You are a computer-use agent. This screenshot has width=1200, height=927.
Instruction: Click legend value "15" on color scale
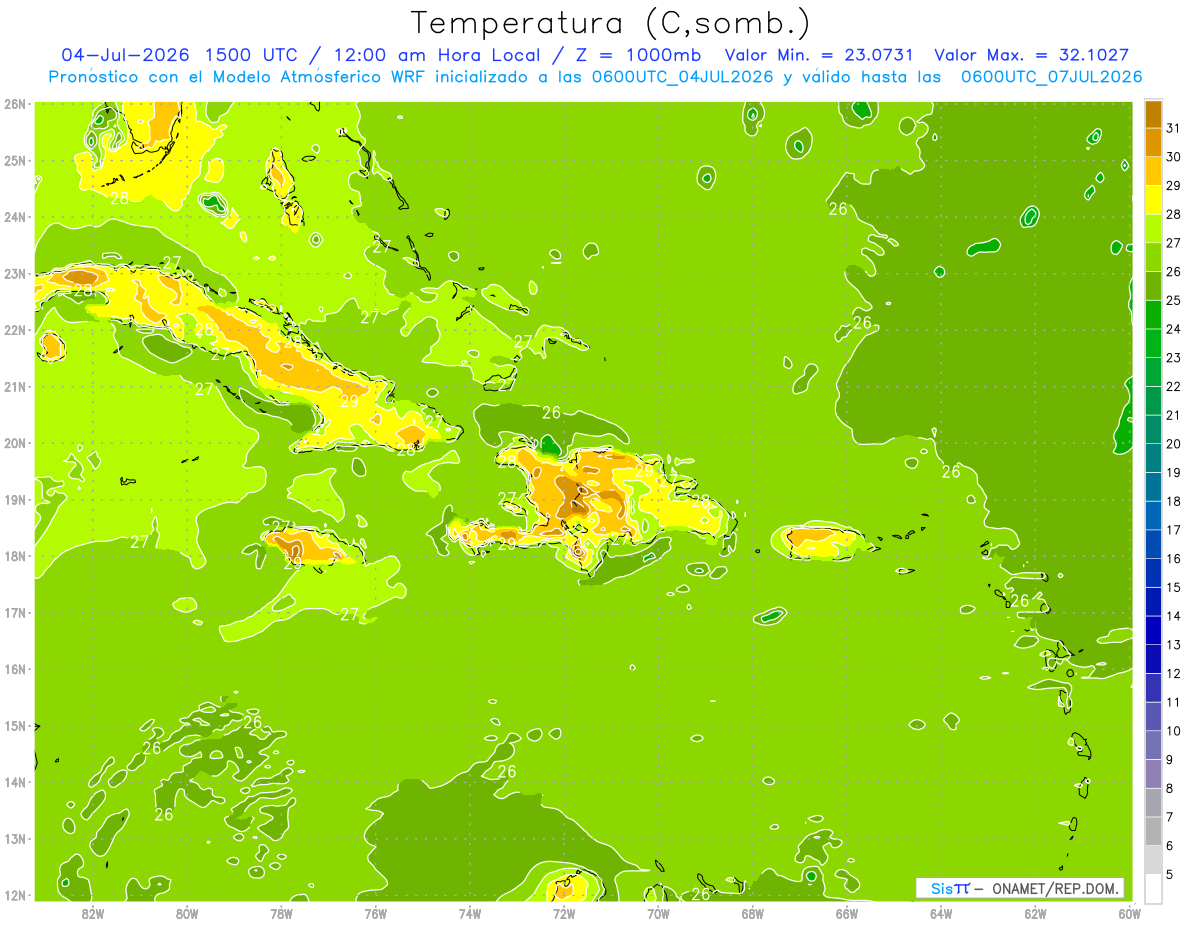(x=1173, y=588)
